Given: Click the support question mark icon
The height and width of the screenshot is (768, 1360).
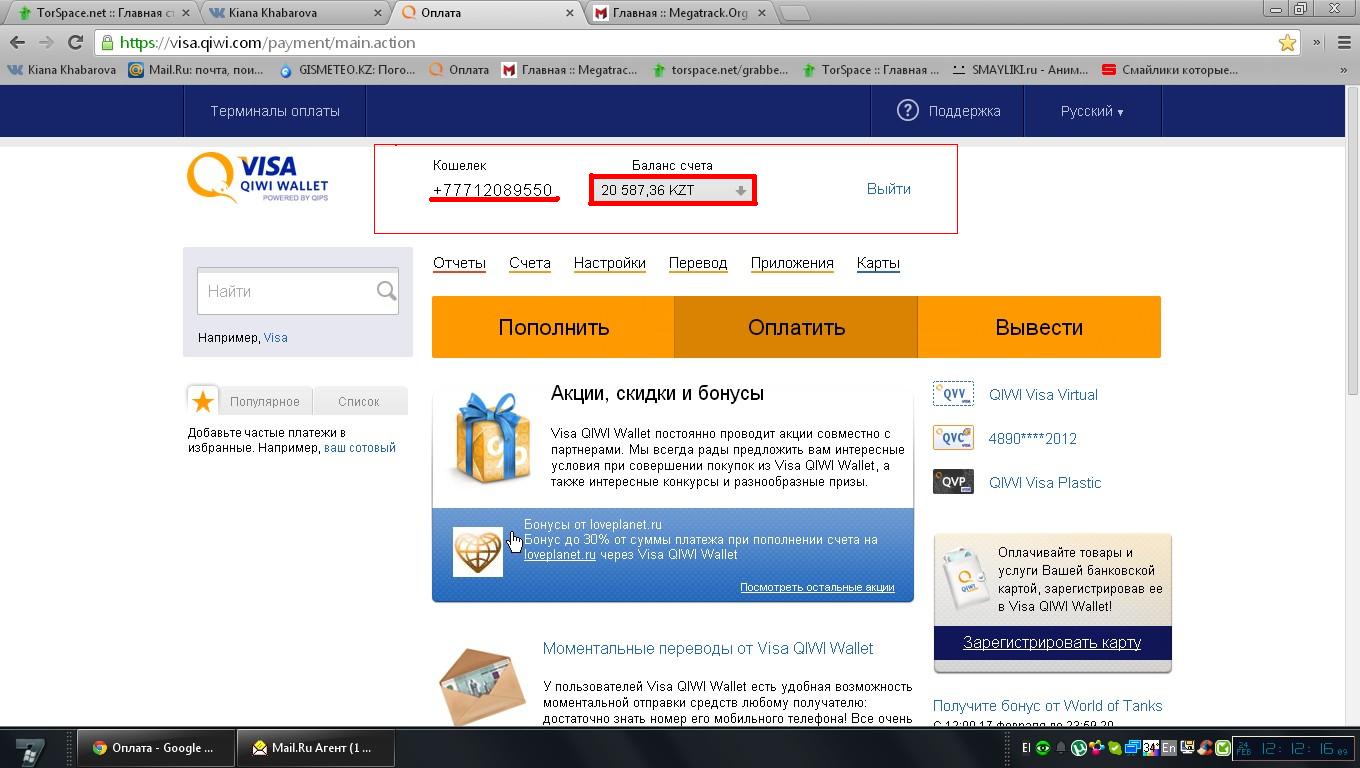Looking at the screenshot, I should 907,111.
